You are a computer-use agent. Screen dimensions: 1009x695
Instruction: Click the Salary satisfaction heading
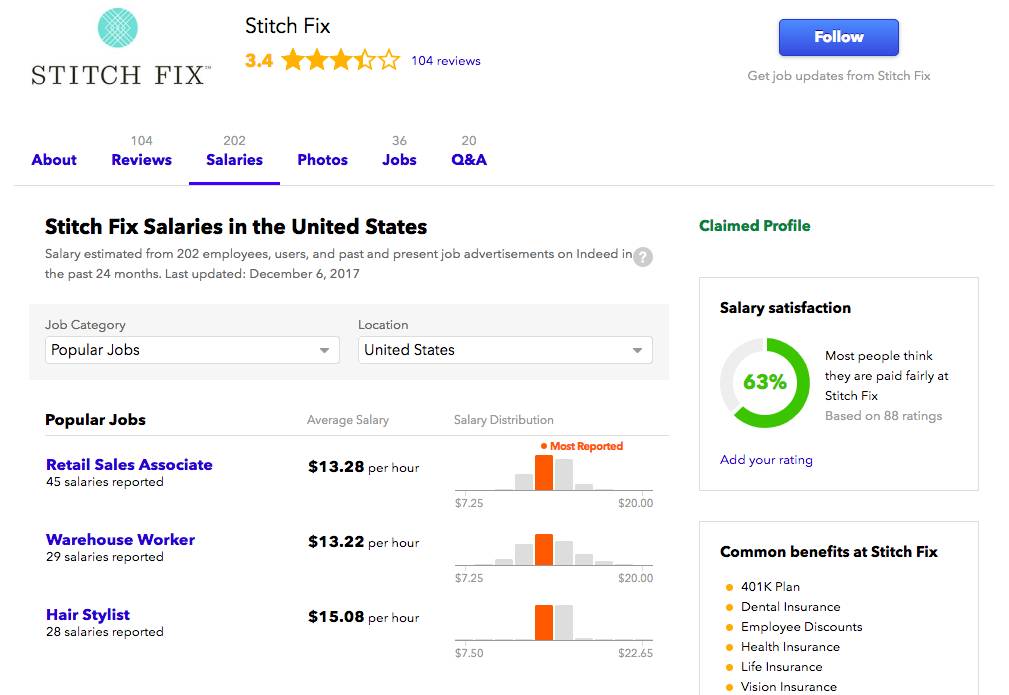pos(785,308)
